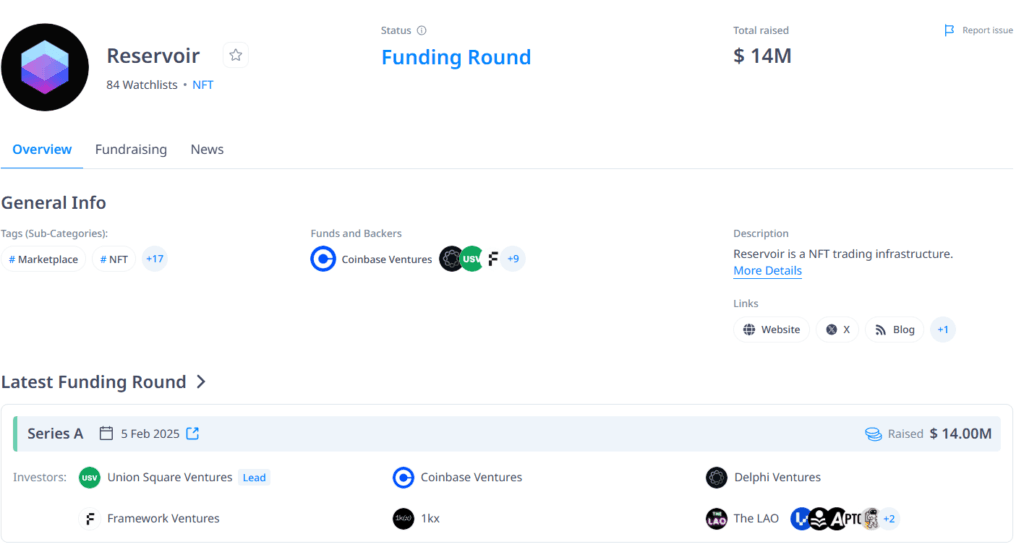
Task: Open the Status info tooltip icon
Action: pos(421,31)
